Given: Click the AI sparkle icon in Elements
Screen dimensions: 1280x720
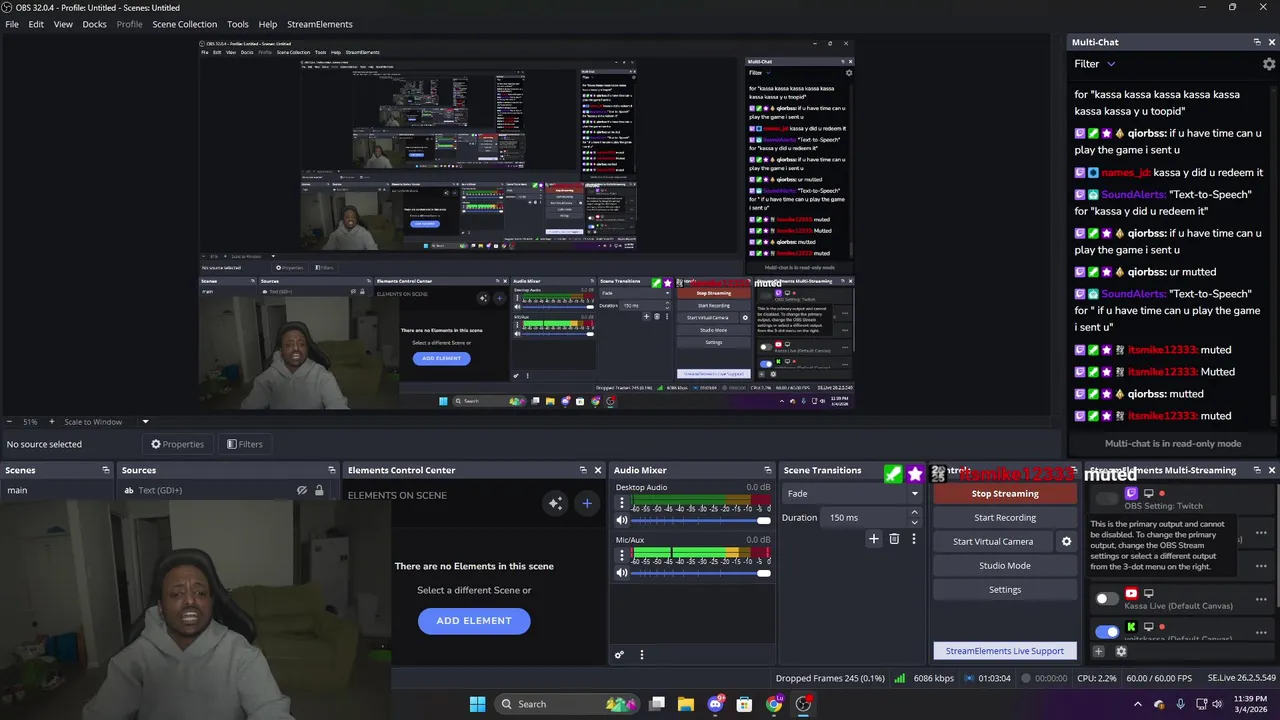Looking at the screenshot, I should pyautogui.click(x=555, y=503).
